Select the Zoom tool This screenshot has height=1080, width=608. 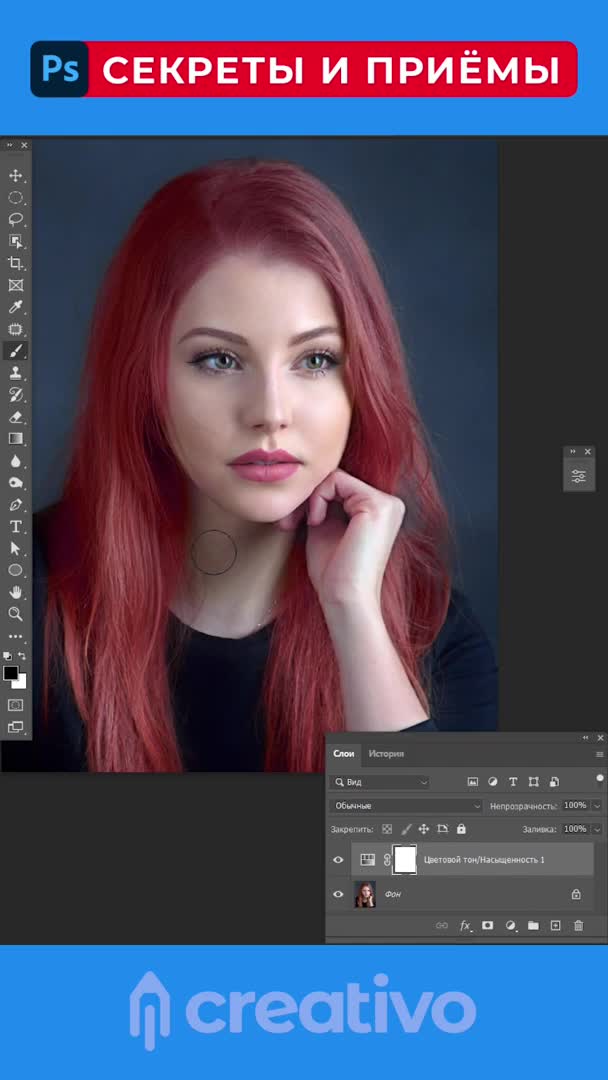tap(16, 614)
